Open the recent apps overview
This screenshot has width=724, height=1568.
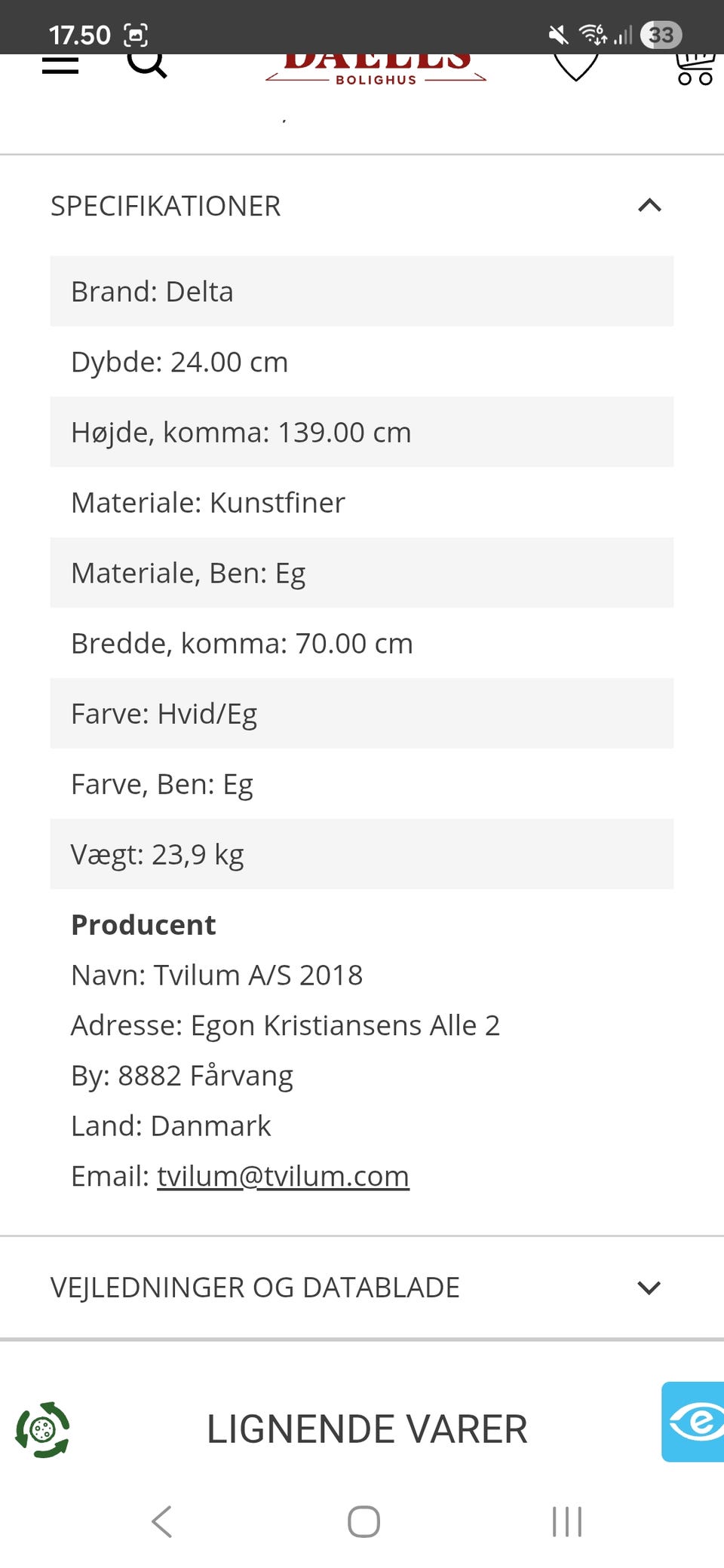[567, 1521]
